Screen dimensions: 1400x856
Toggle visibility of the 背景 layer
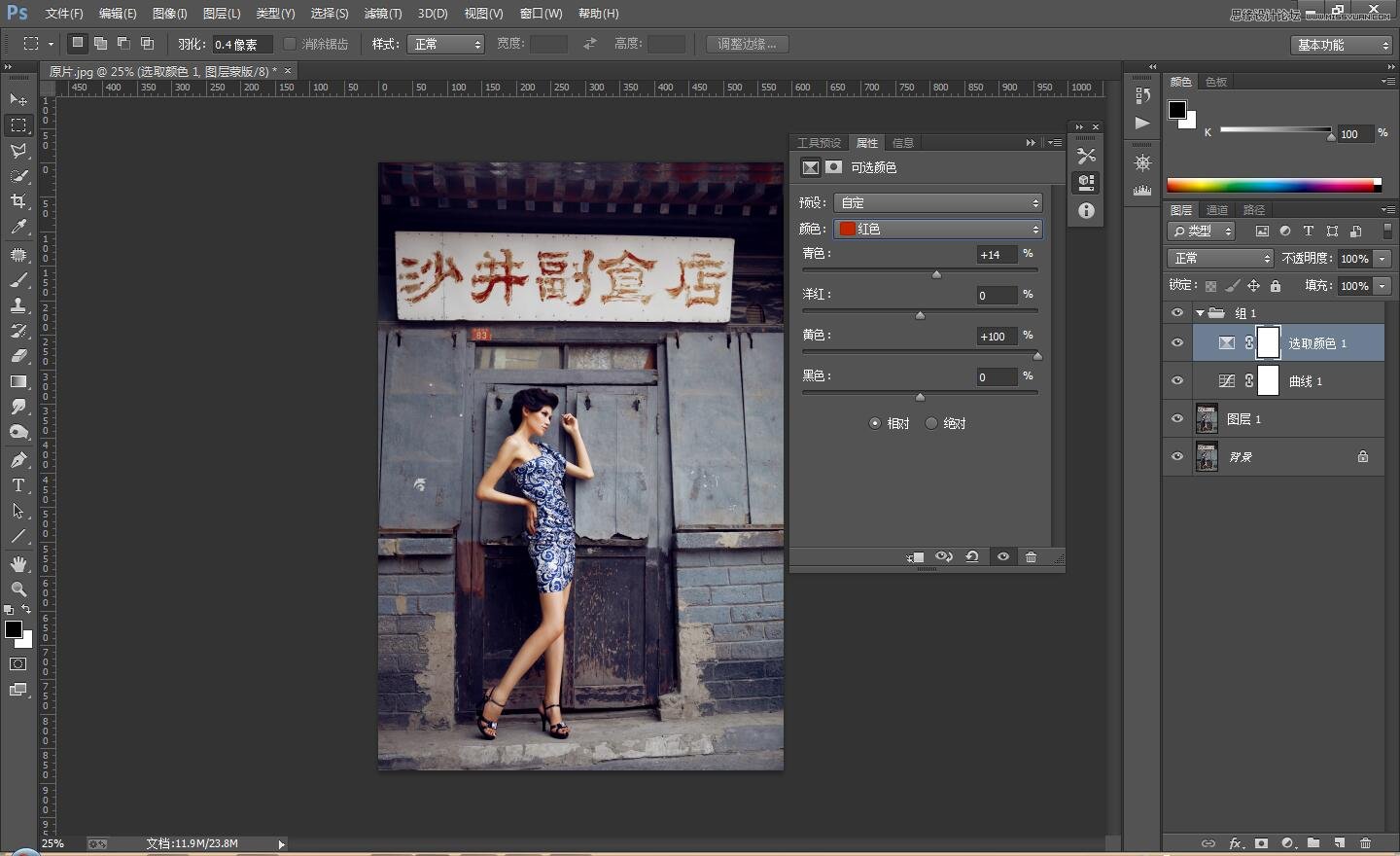[x=1177, y=457]
